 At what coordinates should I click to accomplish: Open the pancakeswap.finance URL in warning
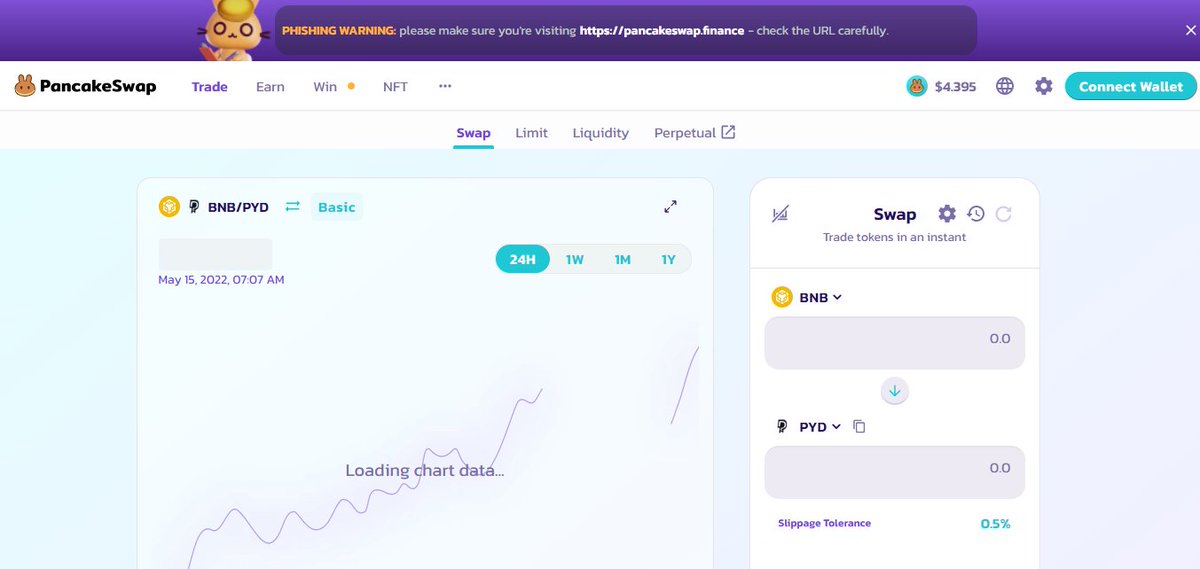[x=662, y=31]
